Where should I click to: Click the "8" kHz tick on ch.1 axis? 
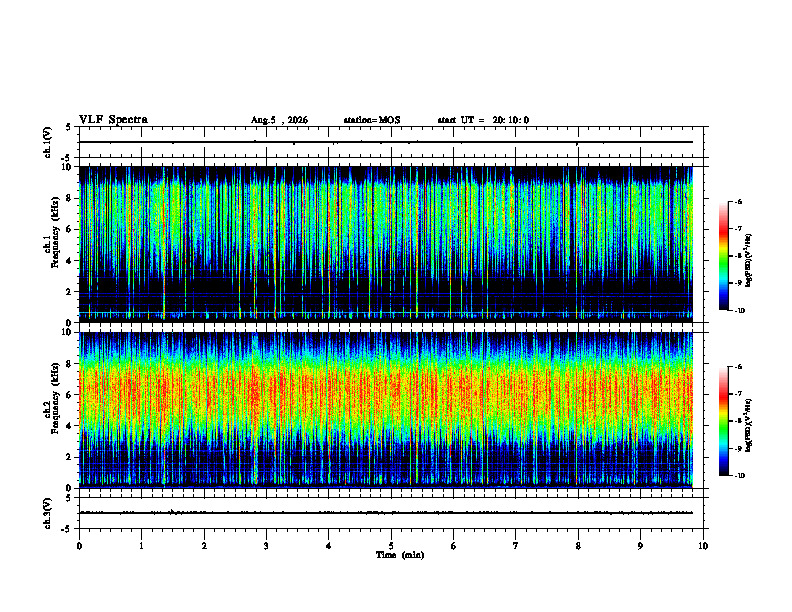click(x=69, y=198)
